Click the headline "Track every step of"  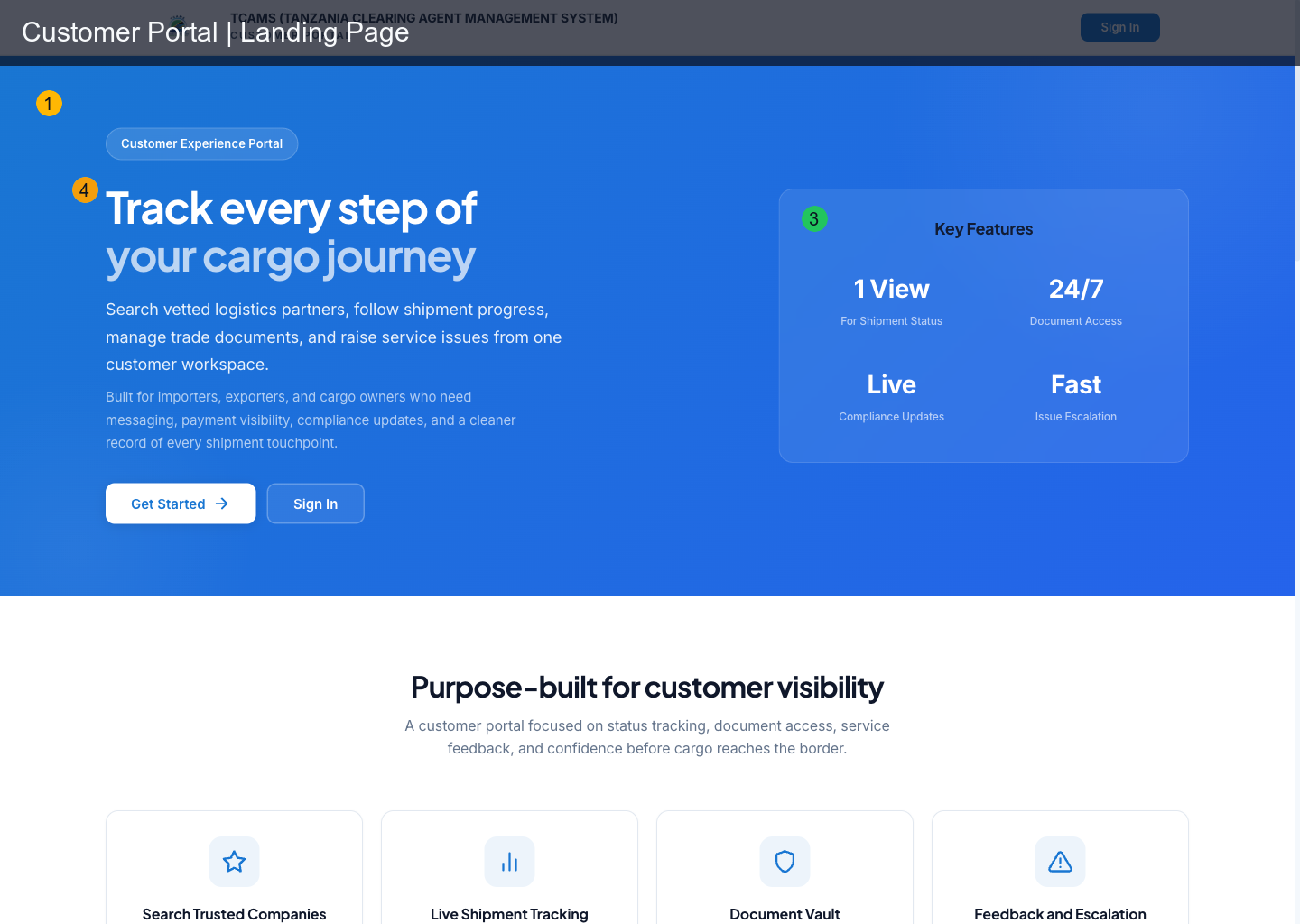point(292,208)
